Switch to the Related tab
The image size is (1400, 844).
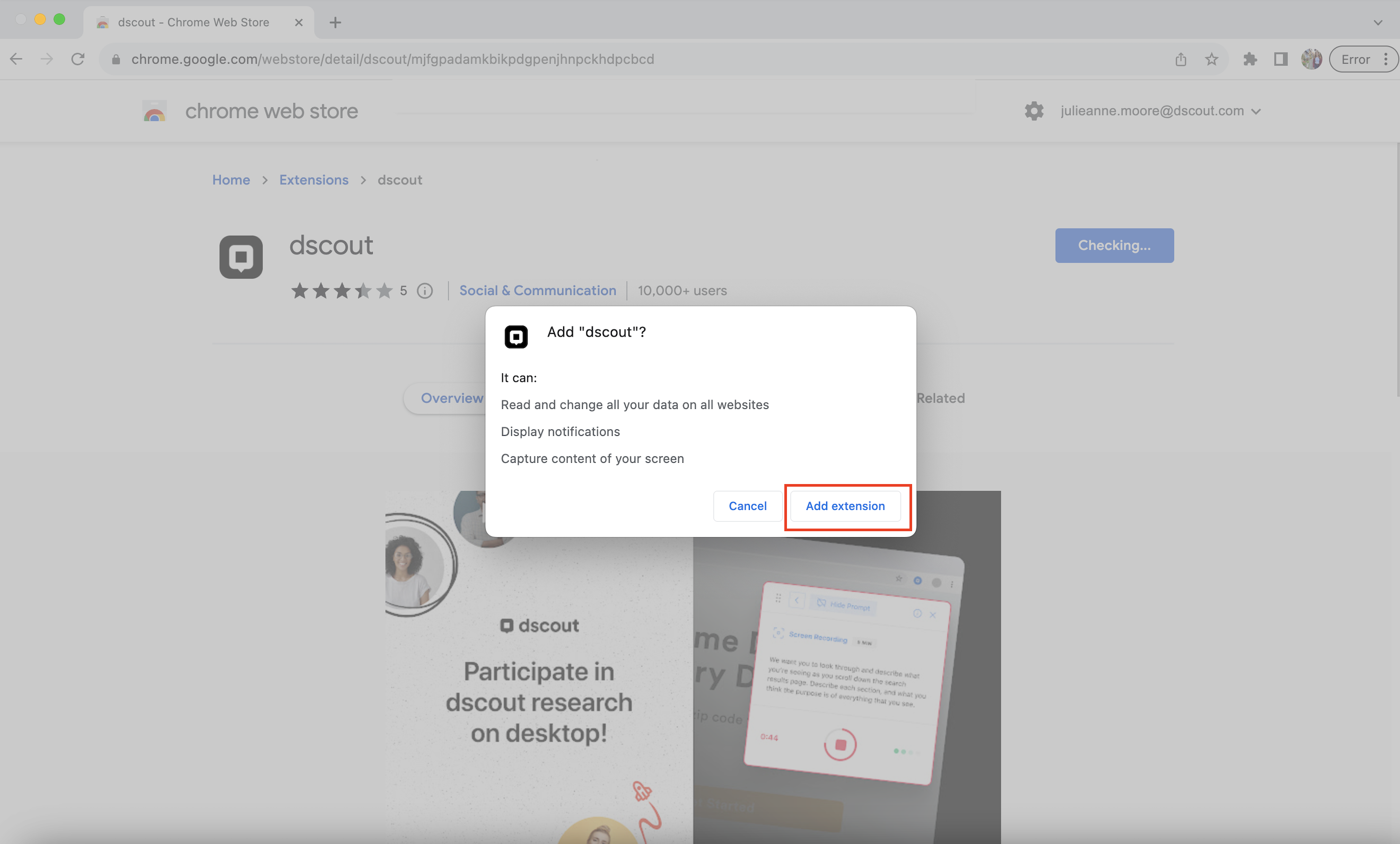pyautogui.click(x=940, y=398)
